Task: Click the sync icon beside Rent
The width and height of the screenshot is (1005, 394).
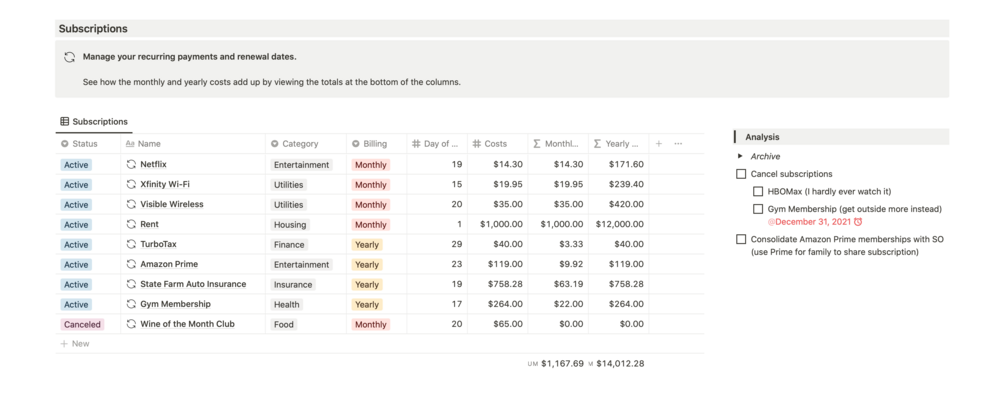Action: coord(131,224)
